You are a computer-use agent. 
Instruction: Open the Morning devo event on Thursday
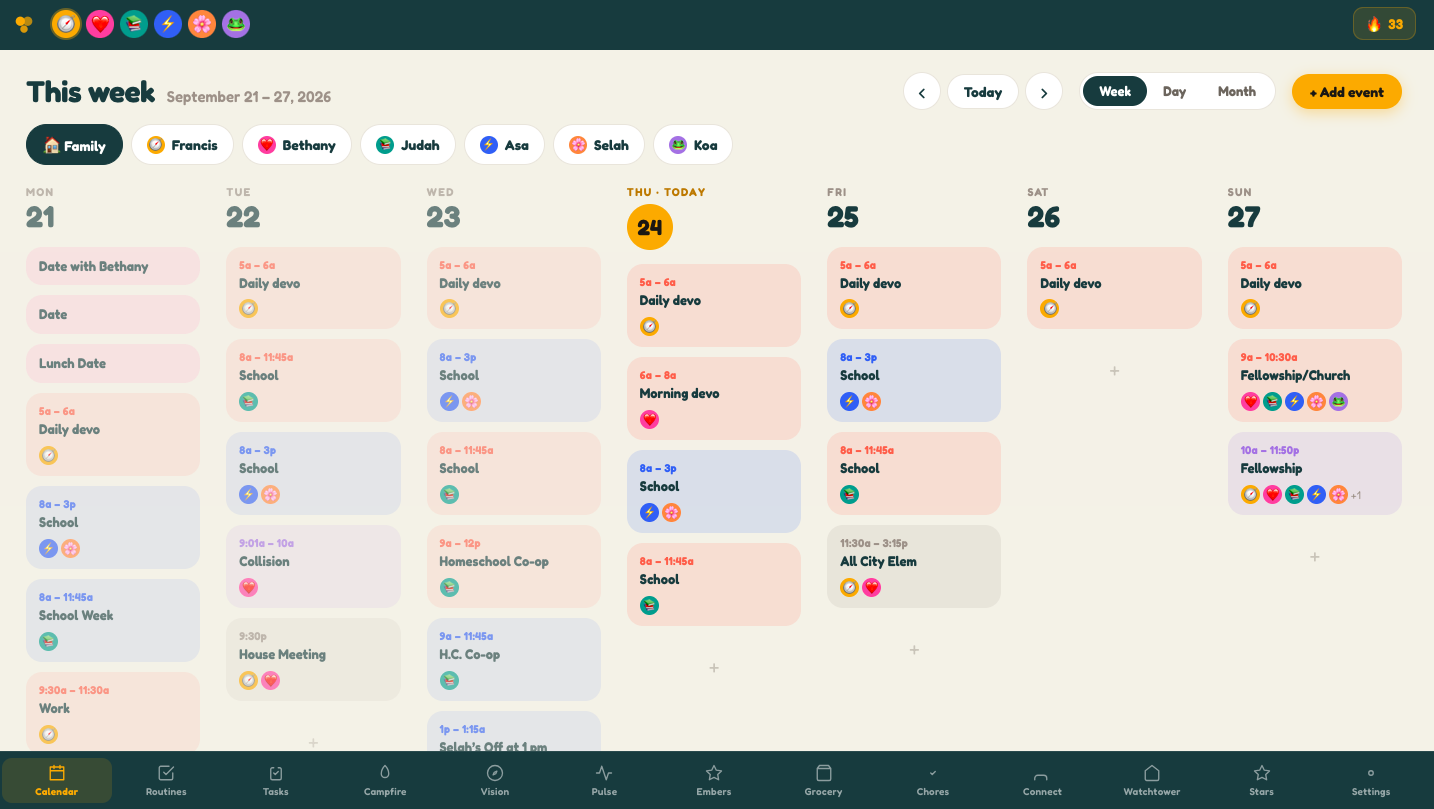tap(714, 398)
